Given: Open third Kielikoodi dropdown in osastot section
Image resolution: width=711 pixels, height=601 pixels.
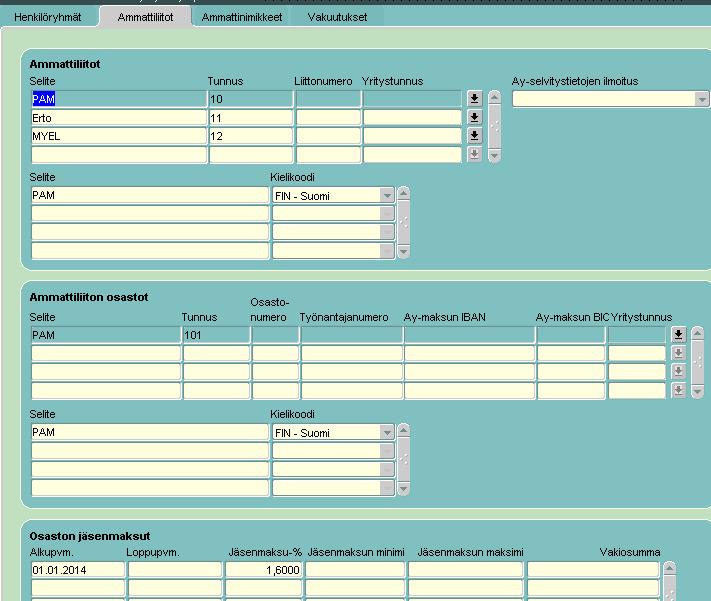Looking at the screenshot, I should (x=387, y=469).
